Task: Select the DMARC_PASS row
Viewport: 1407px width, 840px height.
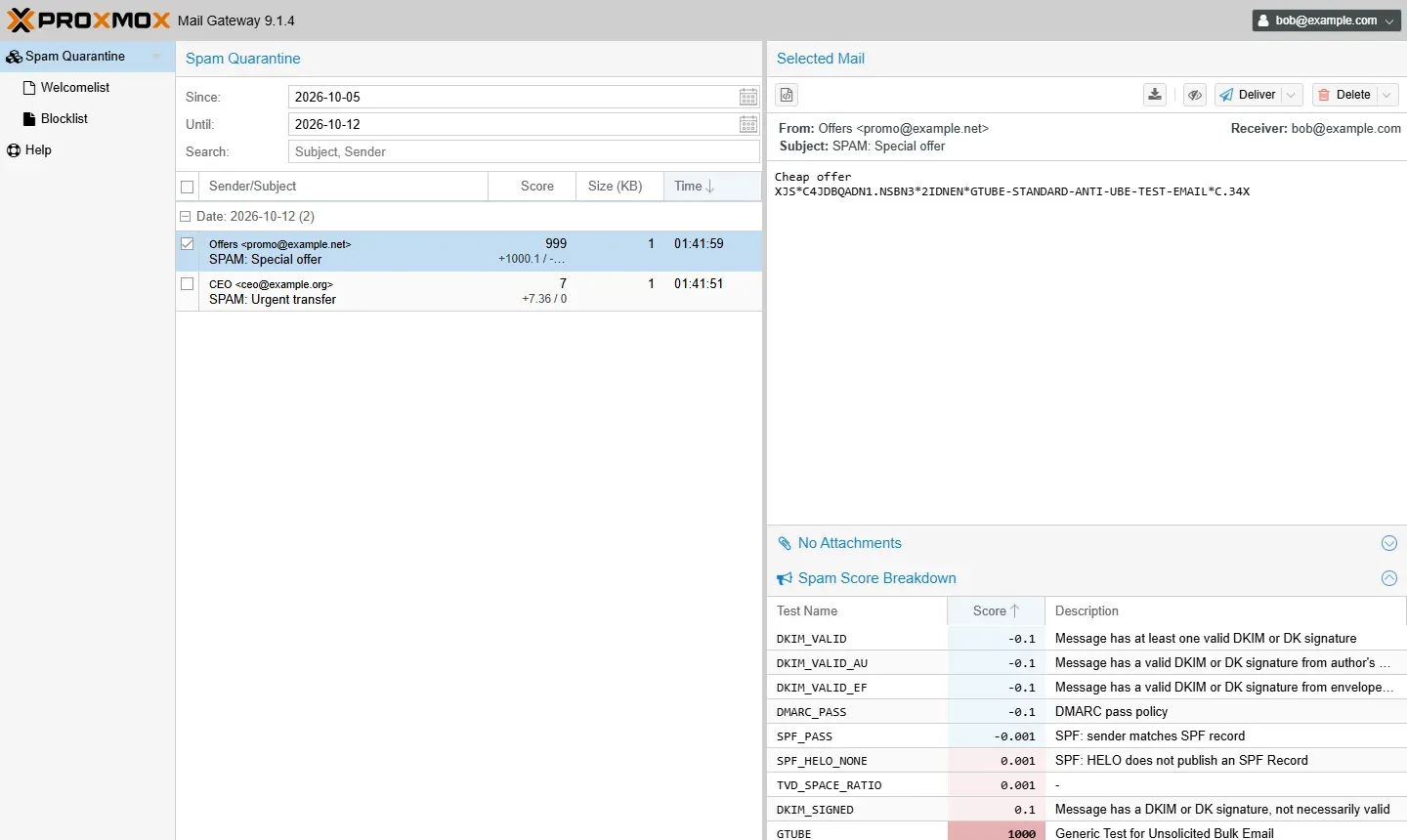Action: pyautogui.click(x=1087, y=712)
